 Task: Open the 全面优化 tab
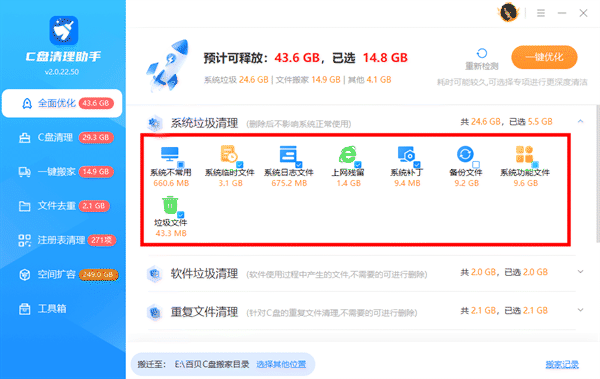coord(62,103)
